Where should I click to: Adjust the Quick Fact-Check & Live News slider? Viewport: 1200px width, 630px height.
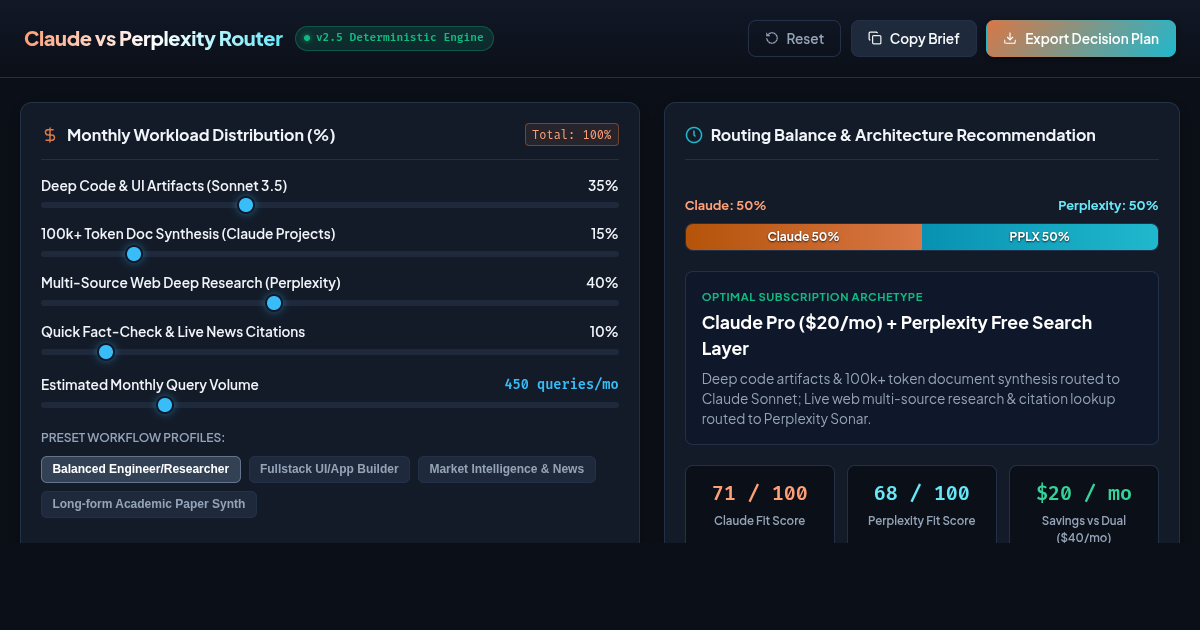click(330, 352)
